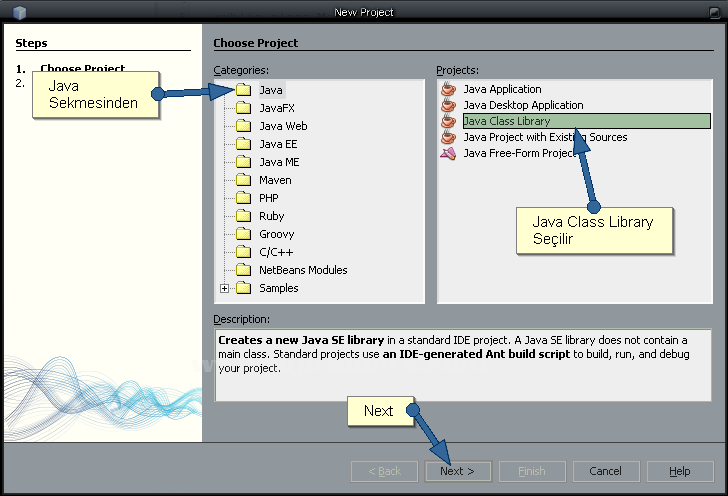Click the disabled Back button
This screenshot has height=496, width=728.
tap(384, 471)
